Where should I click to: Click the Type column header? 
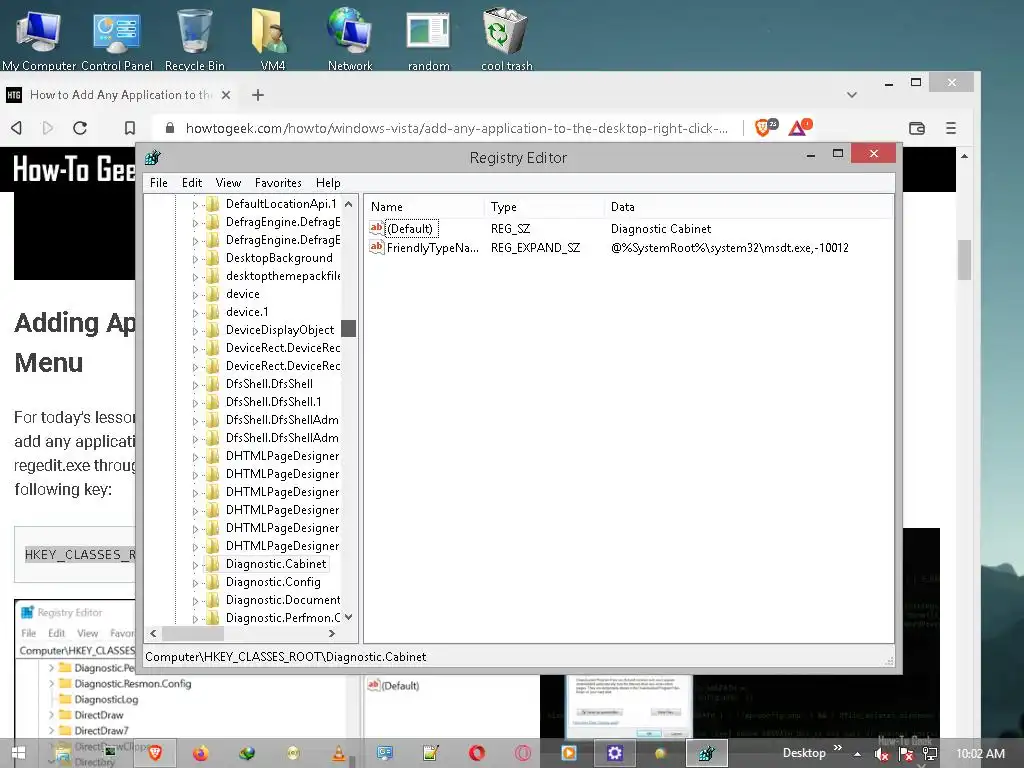(545, 206)
